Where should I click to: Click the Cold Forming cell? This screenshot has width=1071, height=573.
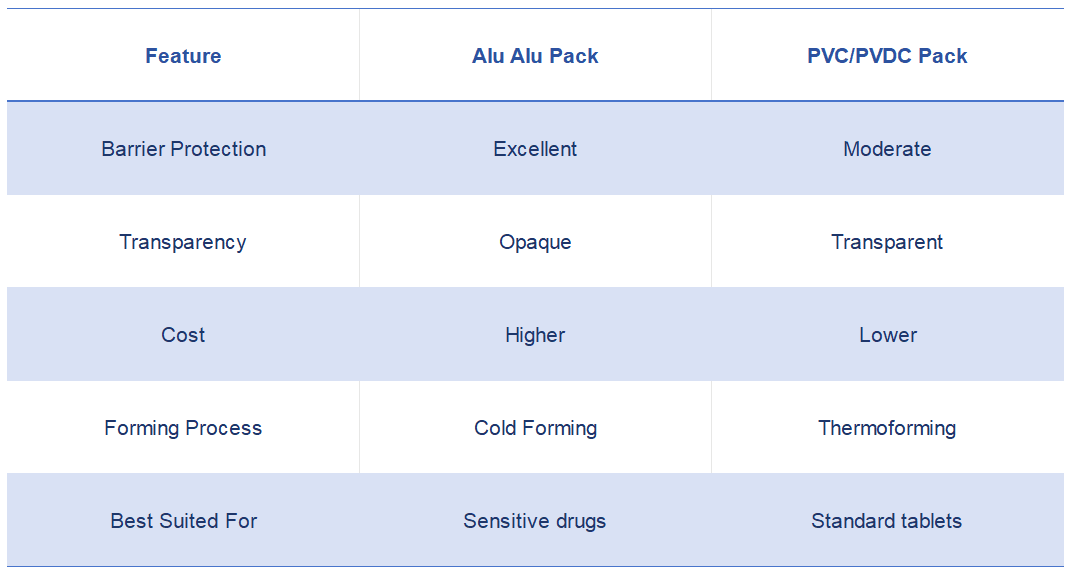(535, 428)
